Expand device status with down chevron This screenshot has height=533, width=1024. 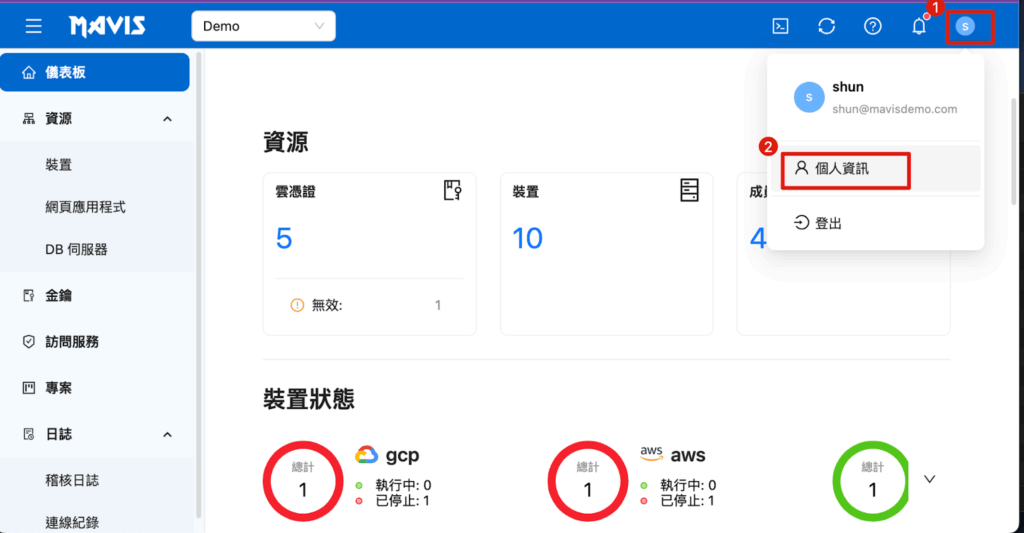click(929, 479)
